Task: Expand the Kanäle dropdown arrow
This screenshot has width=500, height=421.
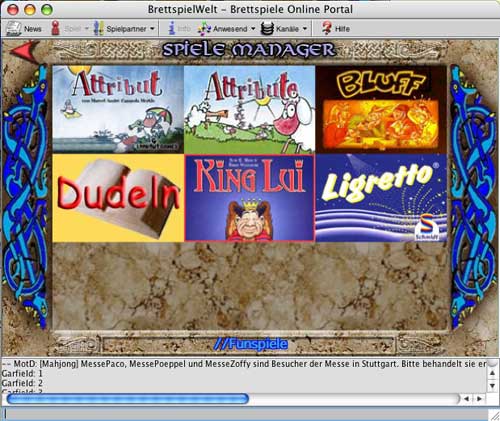Action: pos(305,29)
